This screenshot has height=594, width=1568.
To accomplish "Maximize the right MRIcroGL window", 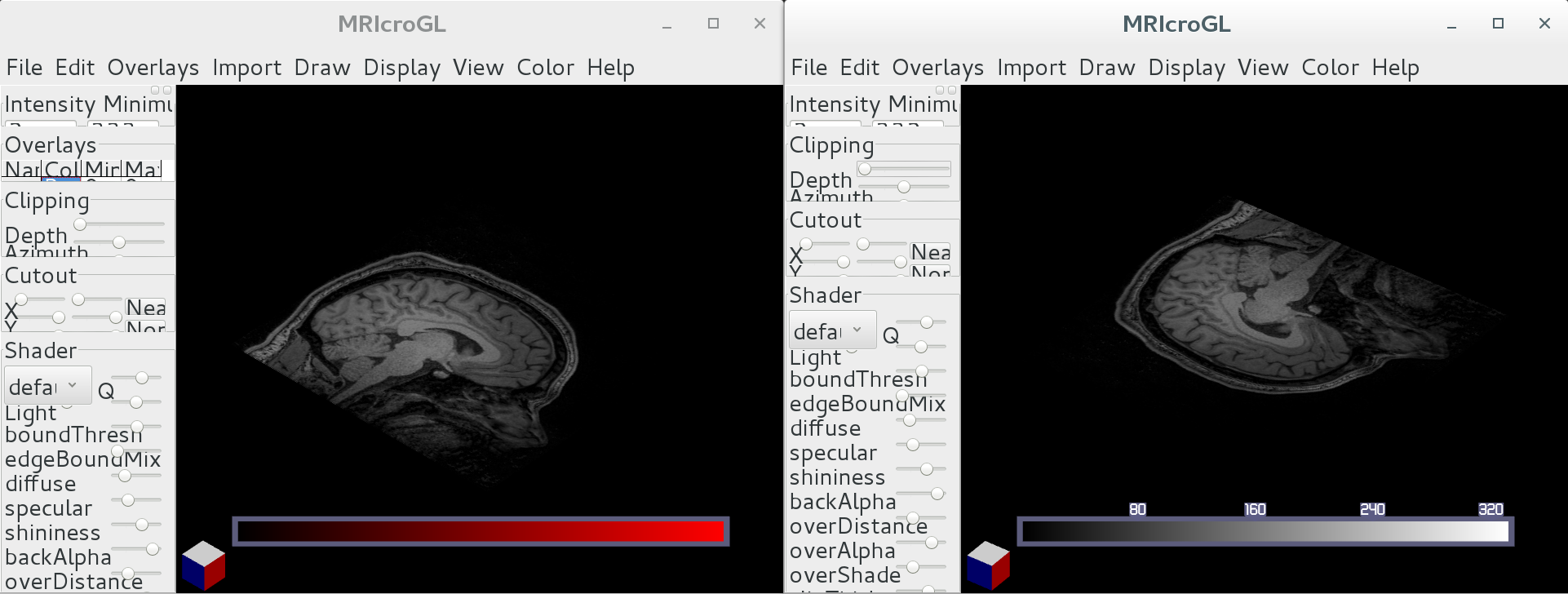I will pyautogui.click(x=1498, y=24).
